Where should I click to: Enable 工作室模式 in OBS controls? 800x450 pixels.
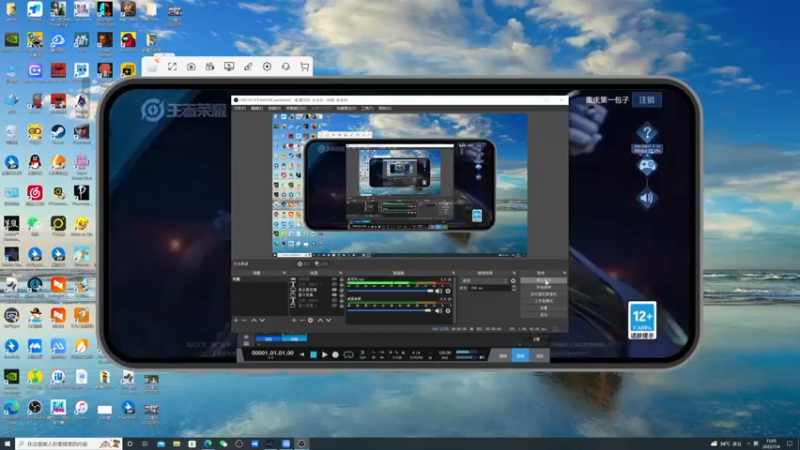pos(543,301)
